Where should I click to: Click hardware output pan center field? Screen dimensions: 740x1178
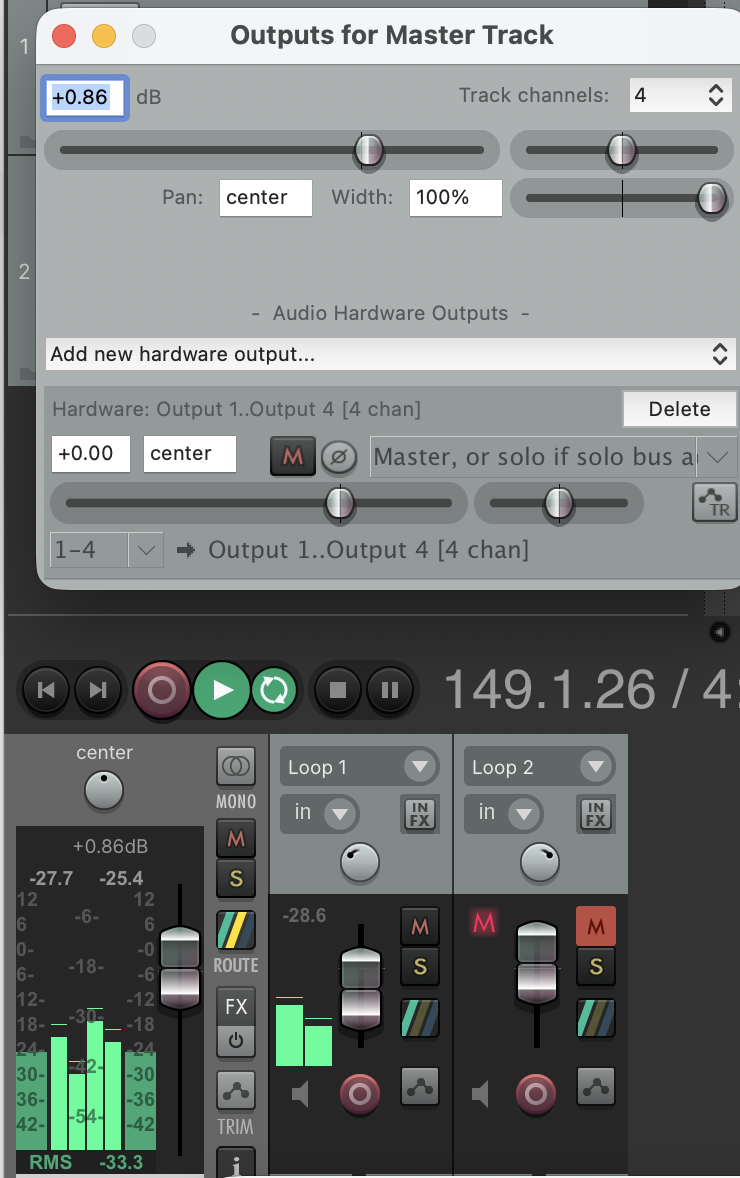point(189,454)
